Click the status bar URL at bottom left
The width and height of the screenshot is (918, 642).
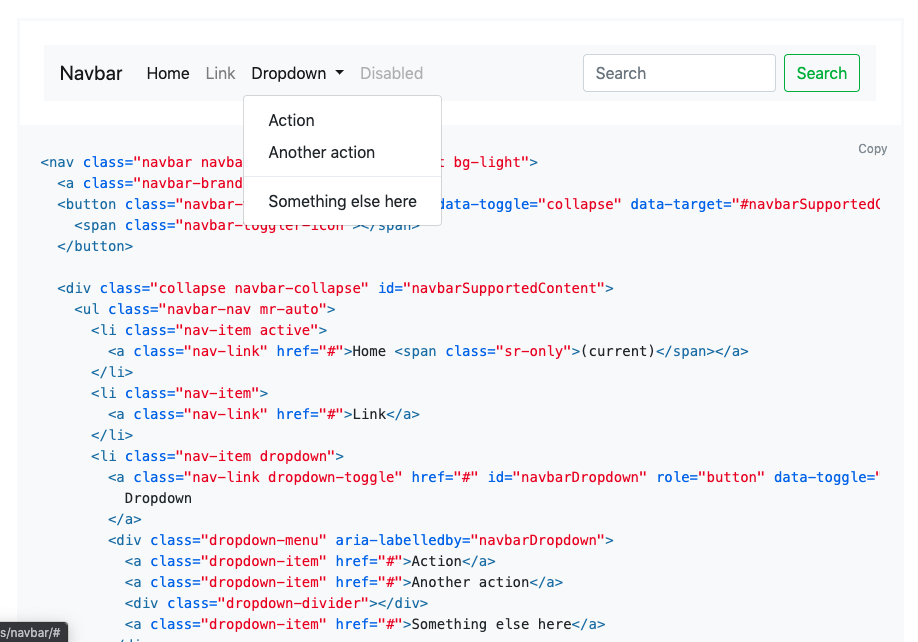[32, 632]
